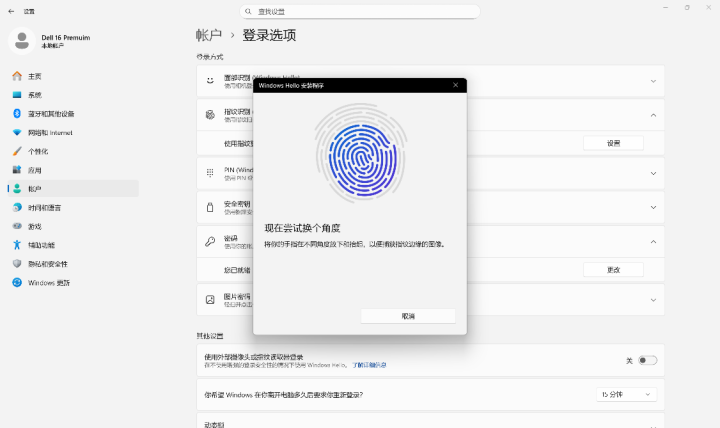Image resolution: width=720 pixels, height=428 pixels.
Task: Open 蓝牙和其他设备 via its Bluetooth icon
Action: [17, 113]
